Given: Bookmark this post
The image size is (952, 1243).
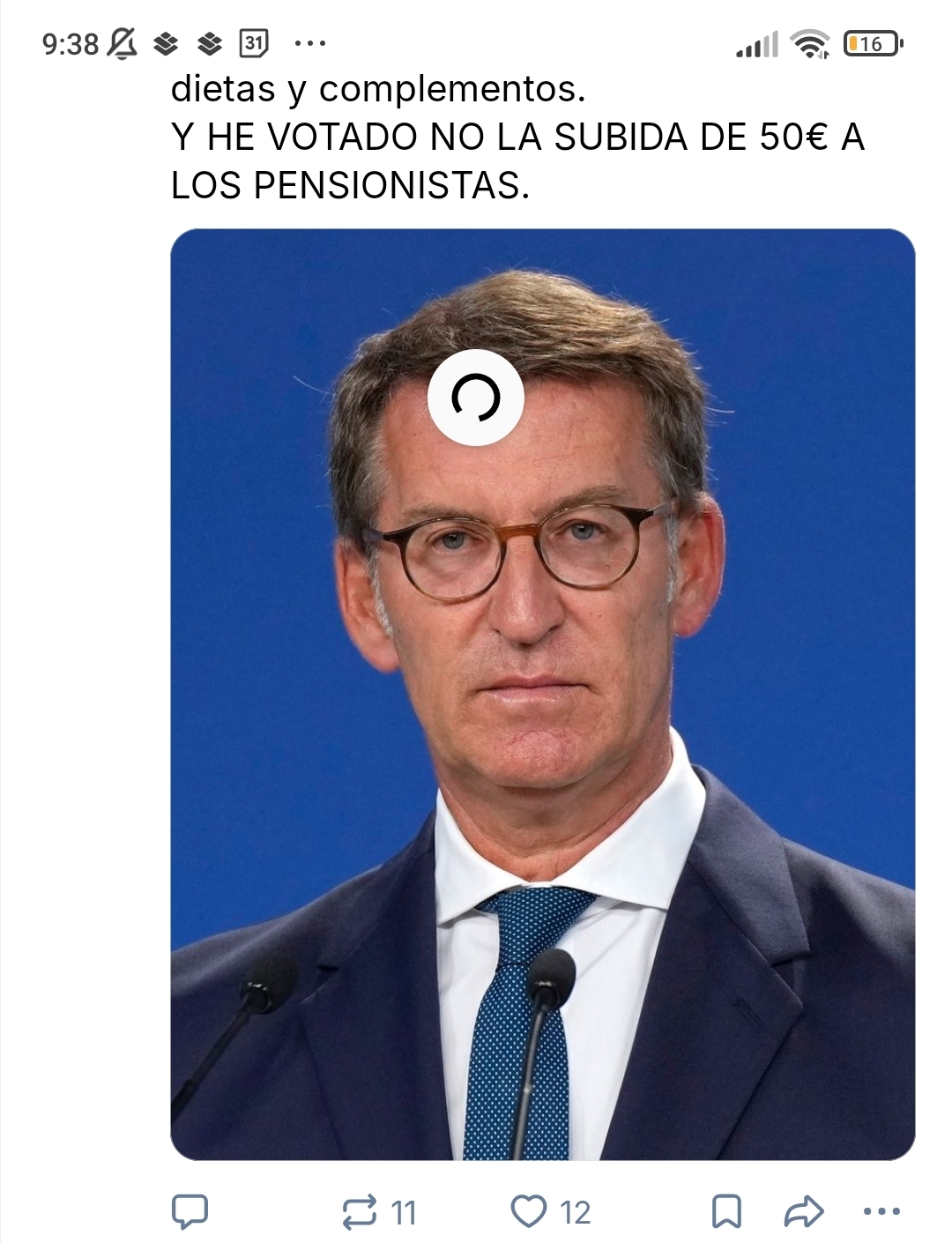Looking at the screenshot, I should pos(726,1211).
